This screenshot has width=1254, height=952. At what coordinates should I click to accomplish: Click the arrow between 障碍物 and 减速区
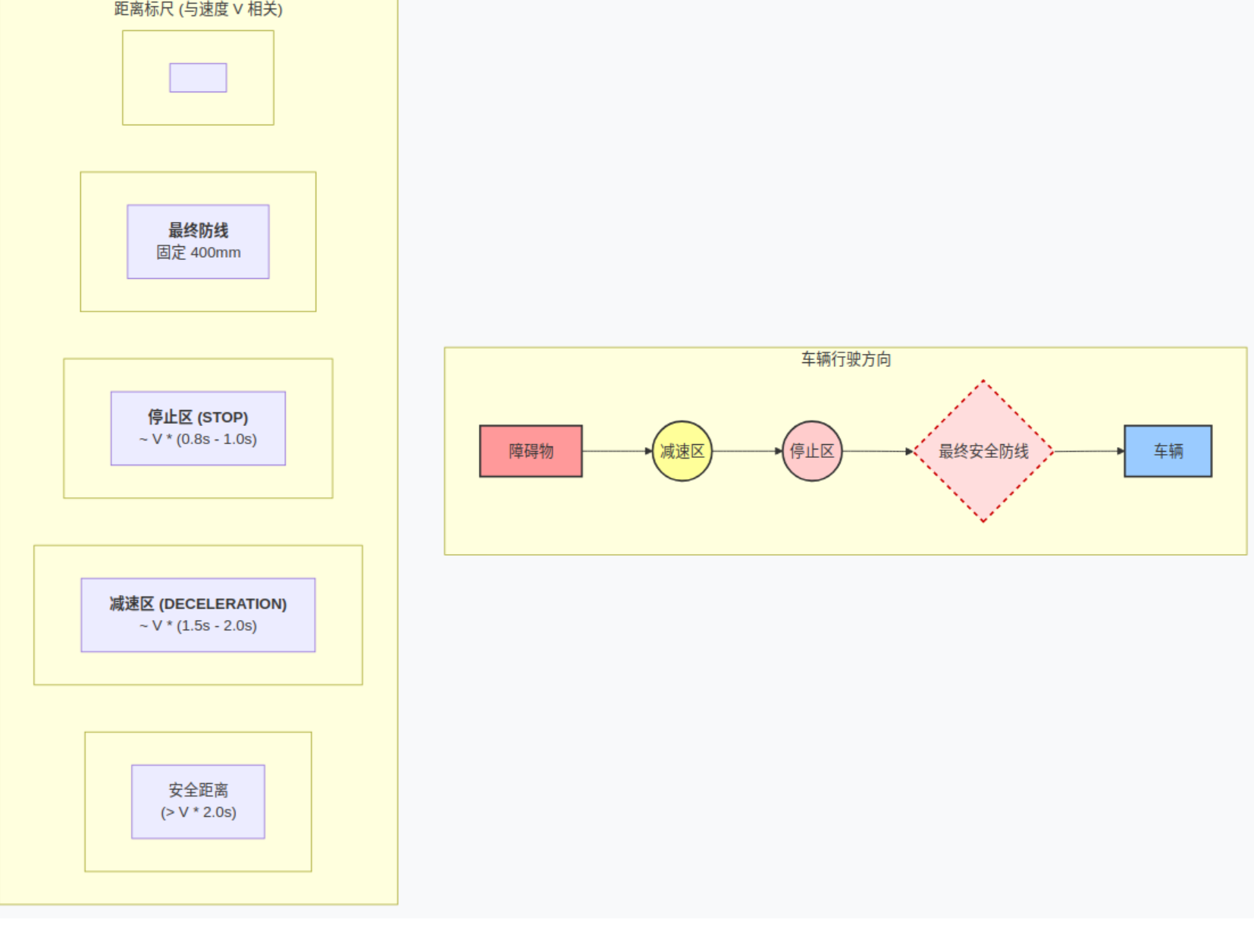617,451
